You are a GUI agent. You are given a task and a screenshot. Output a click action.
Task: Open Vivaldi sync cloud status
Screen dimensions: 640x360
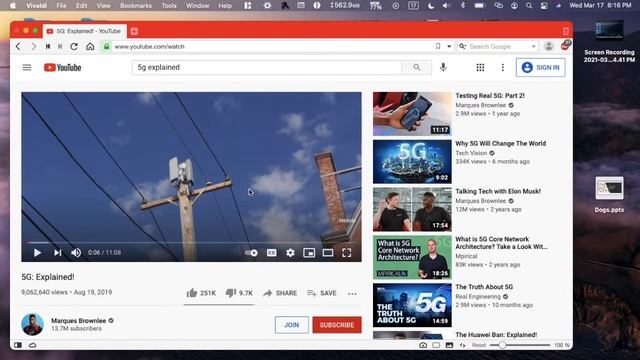pos(33,345)
